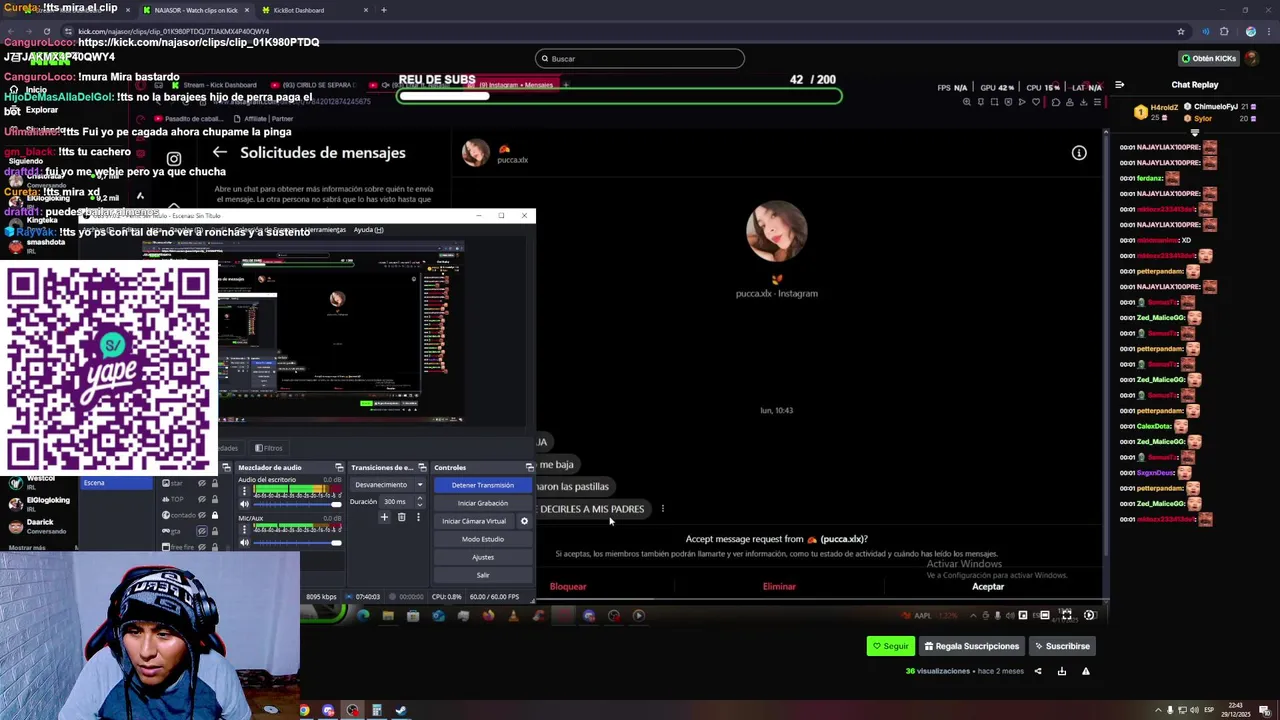This screenshot has height=720, width=1280.
Task: Open the Desvanecimiento transition dropdown
Action: [389, 485]
